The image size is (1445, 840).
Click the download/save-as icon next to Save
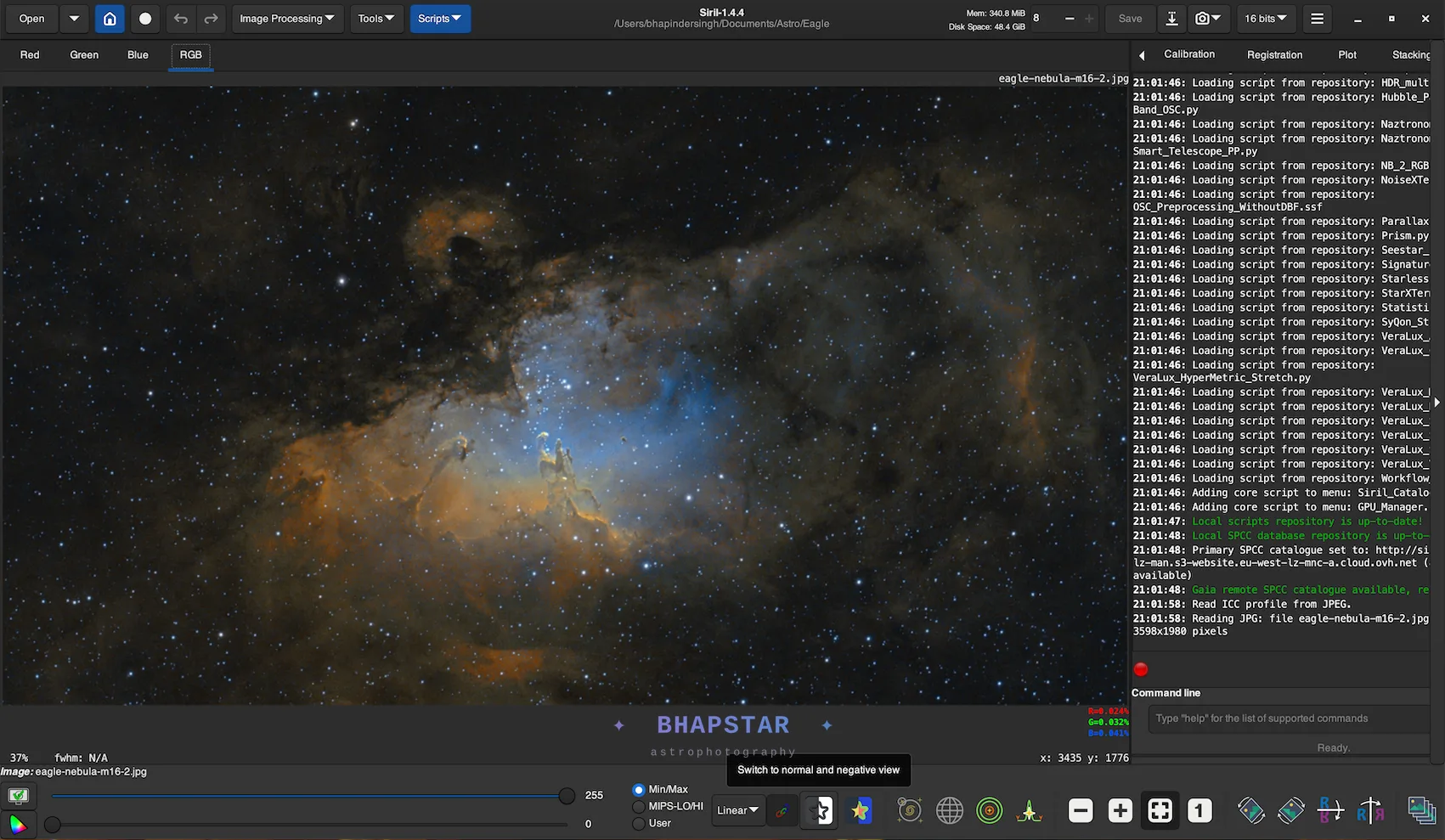coord(1171,19)
